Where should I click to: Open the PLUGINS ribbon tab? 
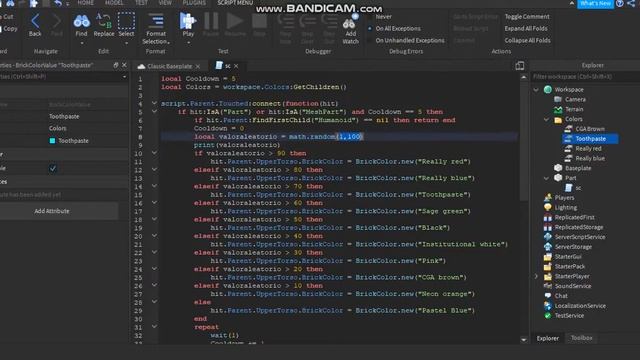194,3
